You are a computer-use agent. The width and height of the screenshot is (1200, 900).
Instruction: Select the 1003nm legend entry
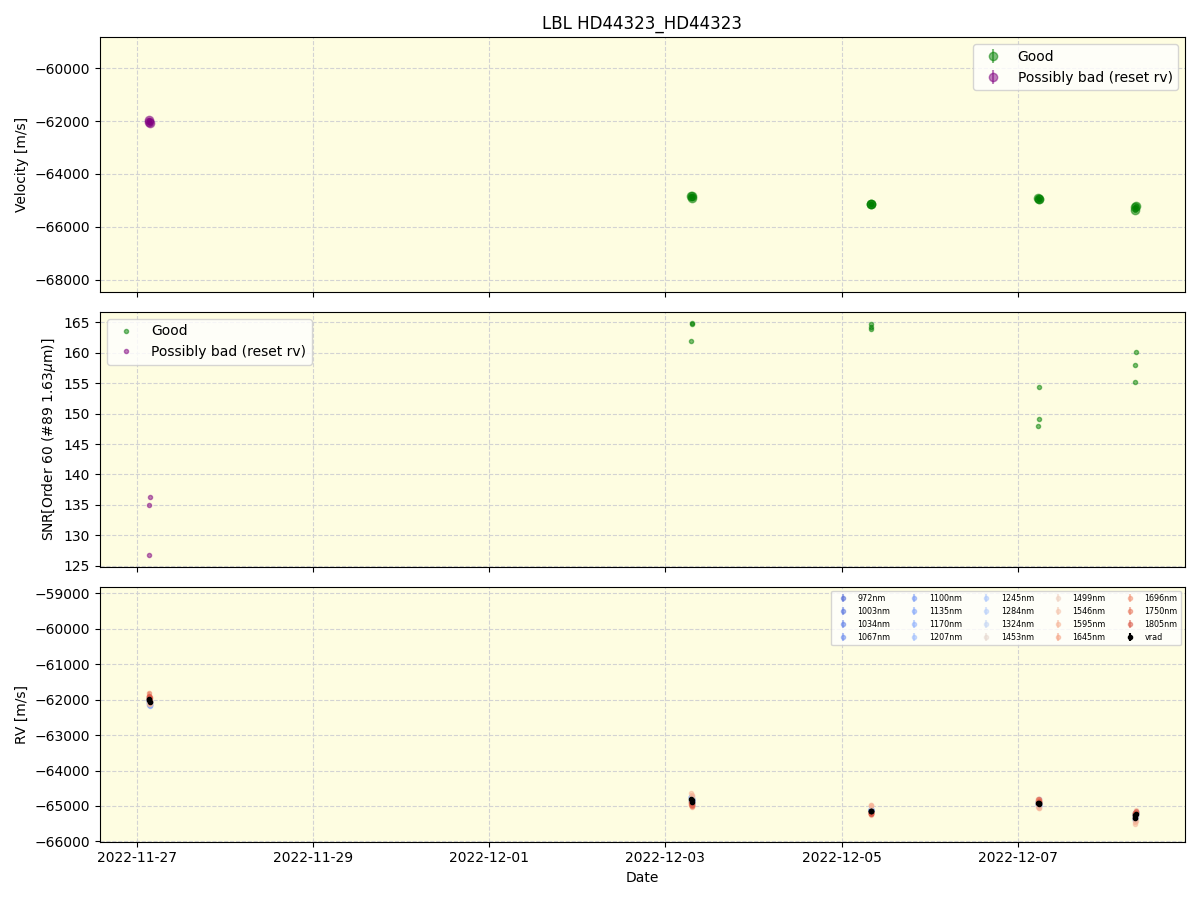coord(864,611)
